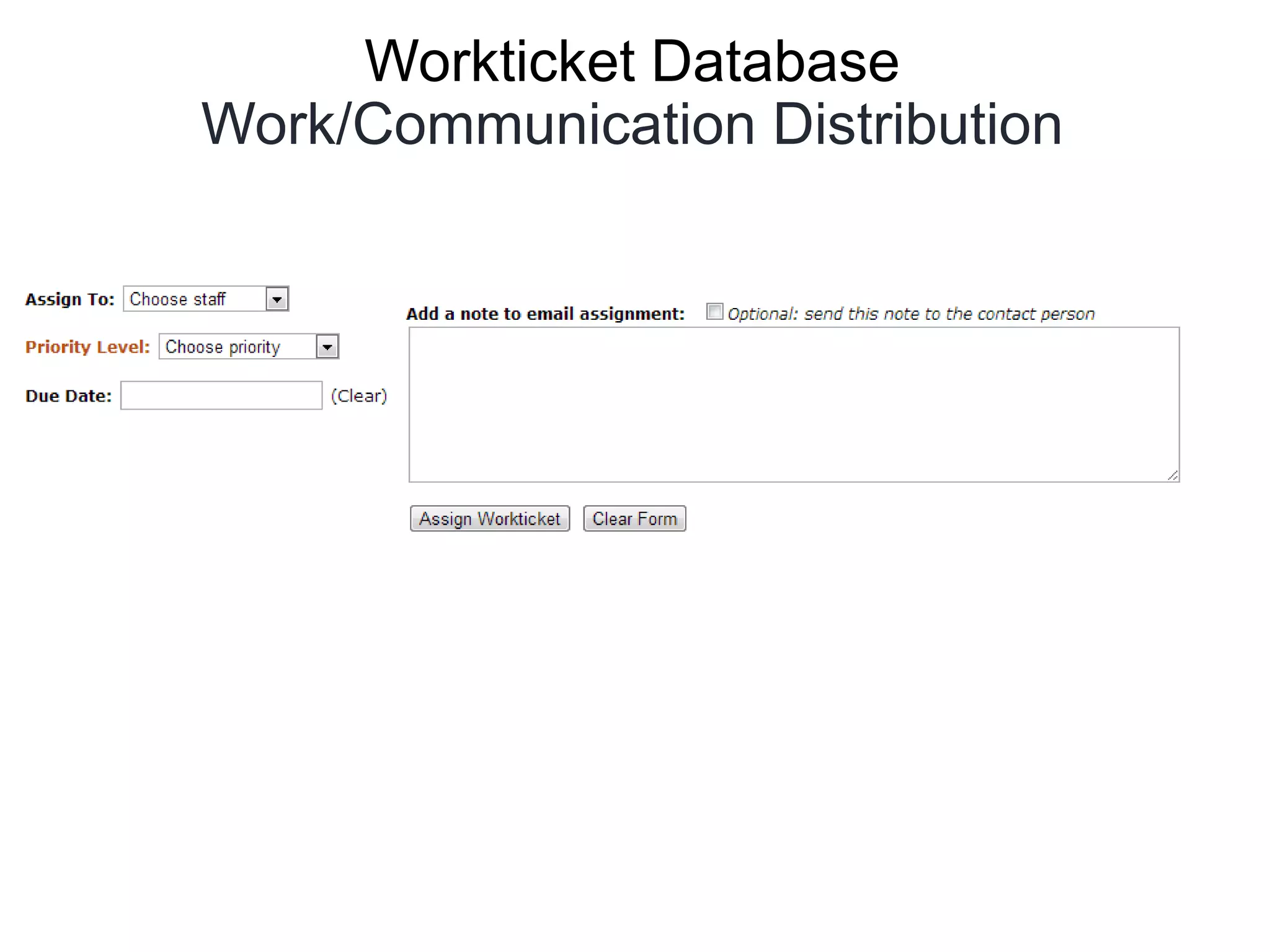Image resolution: width=1270 pixels, height=952 pixels.
Task: Enable the send note to contact checkbox
Action: click(x=715, y=312)
